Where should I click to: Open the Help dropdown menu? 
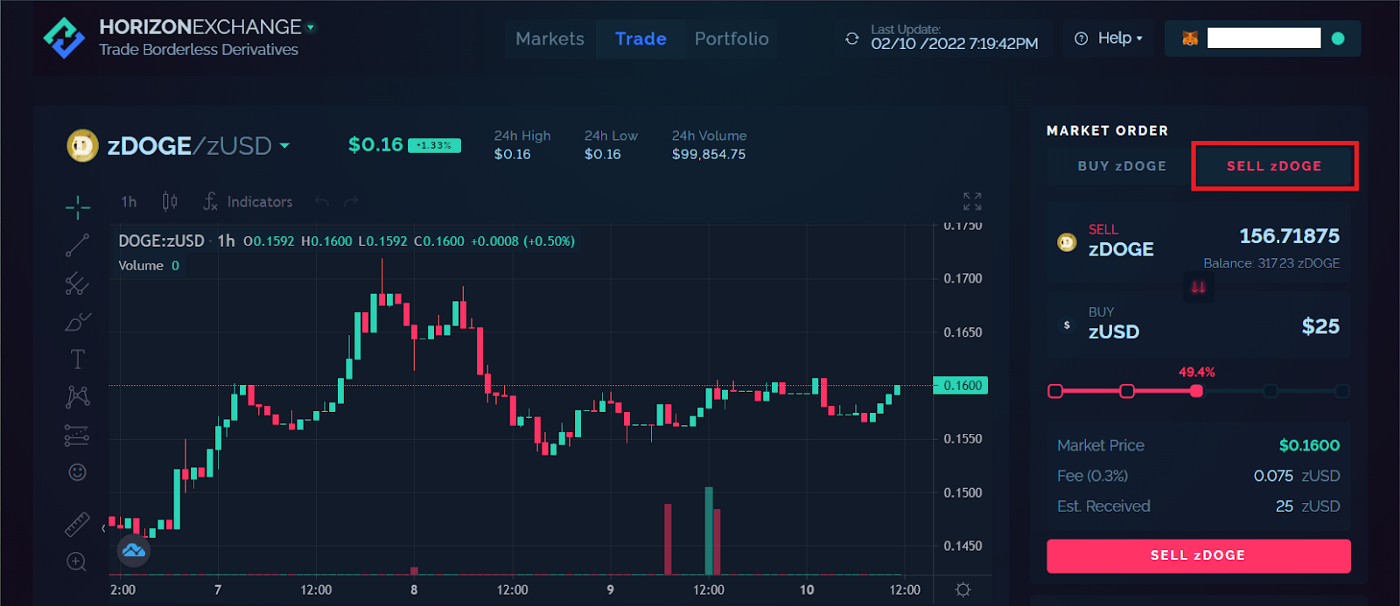pyautogui.click(x=1108, y=38)
